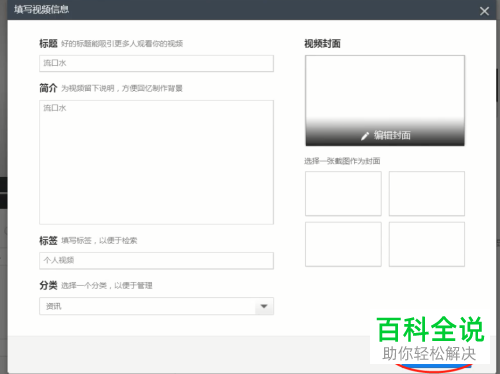Click the 选择一张截图作为封面 hint text
This screenshot has height=374, width=500.
click(x=342, y=161)
